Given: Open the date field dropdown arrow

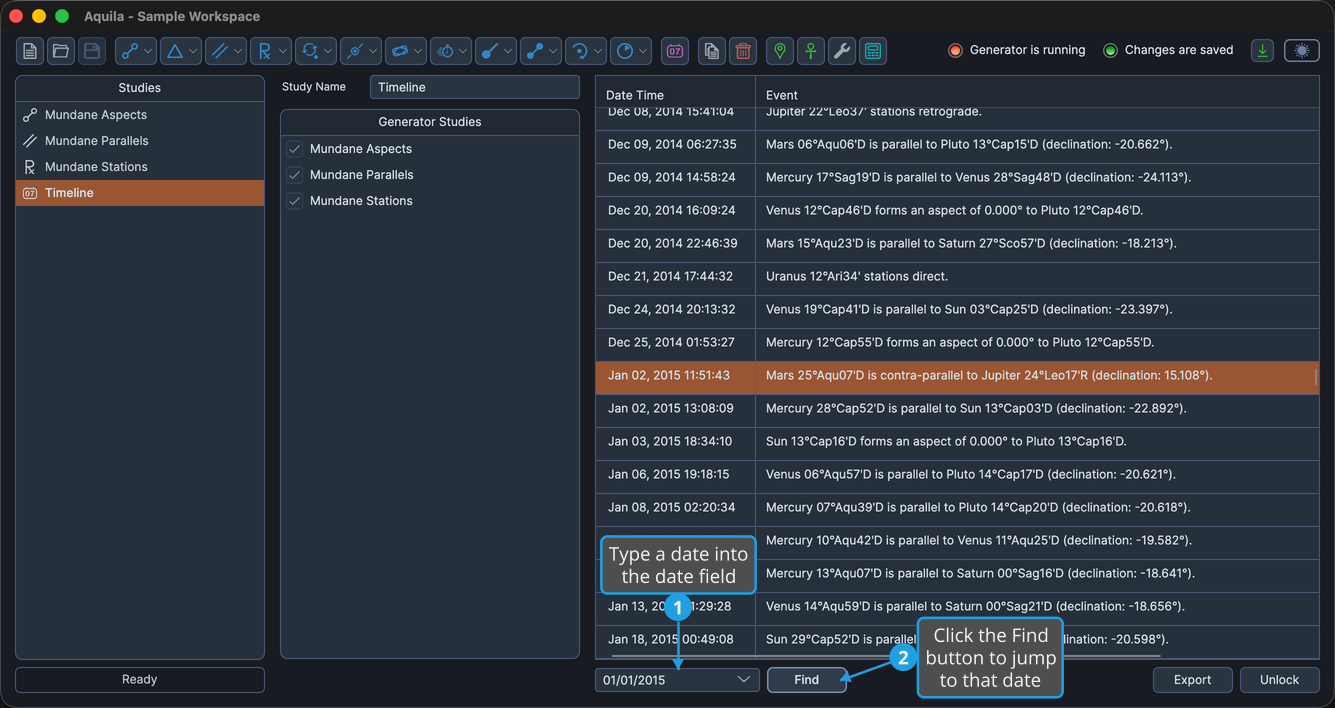Looking at the screenshot, I should coord(744,680).
